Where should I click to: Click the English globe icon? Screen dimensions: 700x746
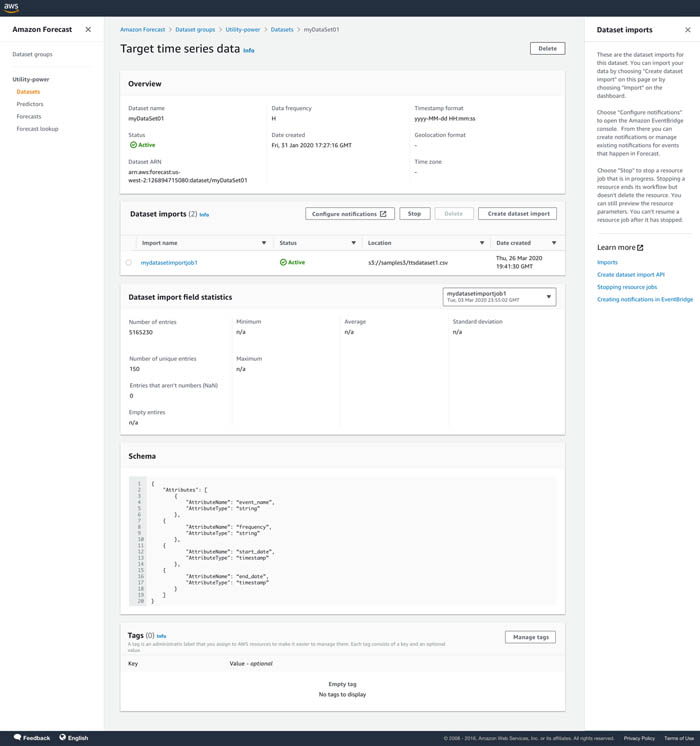coord(62,737)
